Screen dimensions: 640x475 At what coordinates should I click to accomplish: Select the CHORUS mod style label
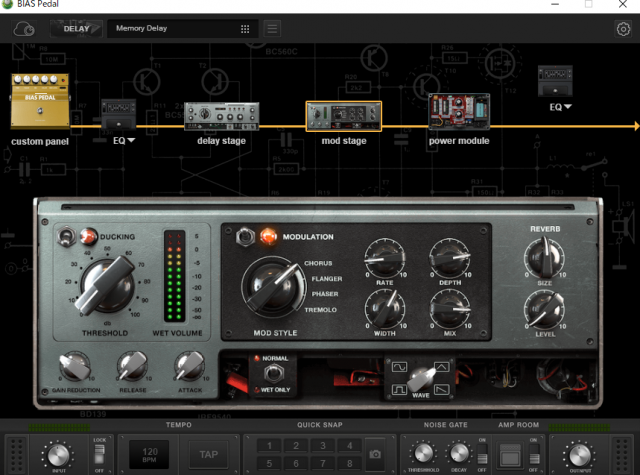click(x=318, y=263)
